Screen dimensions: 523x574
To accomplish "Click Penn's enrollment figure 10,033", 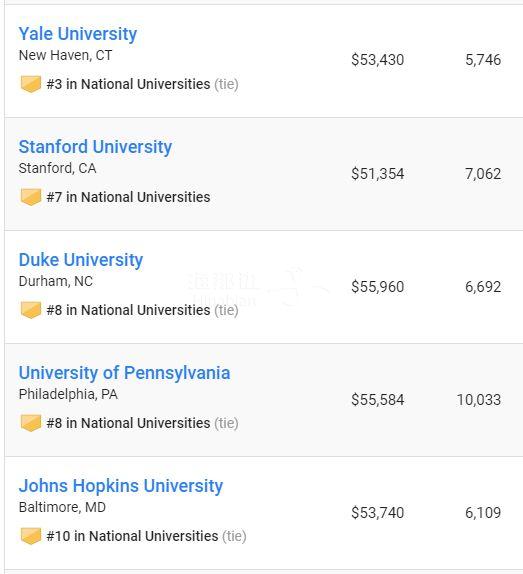I will [x=479, y=400].
